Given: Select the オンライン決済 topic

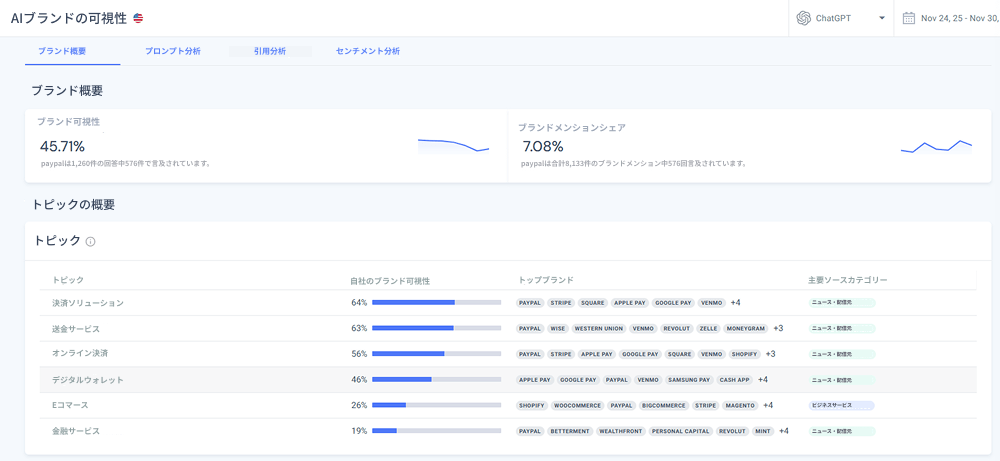Looking at the screenshot, I should point(78,353).
